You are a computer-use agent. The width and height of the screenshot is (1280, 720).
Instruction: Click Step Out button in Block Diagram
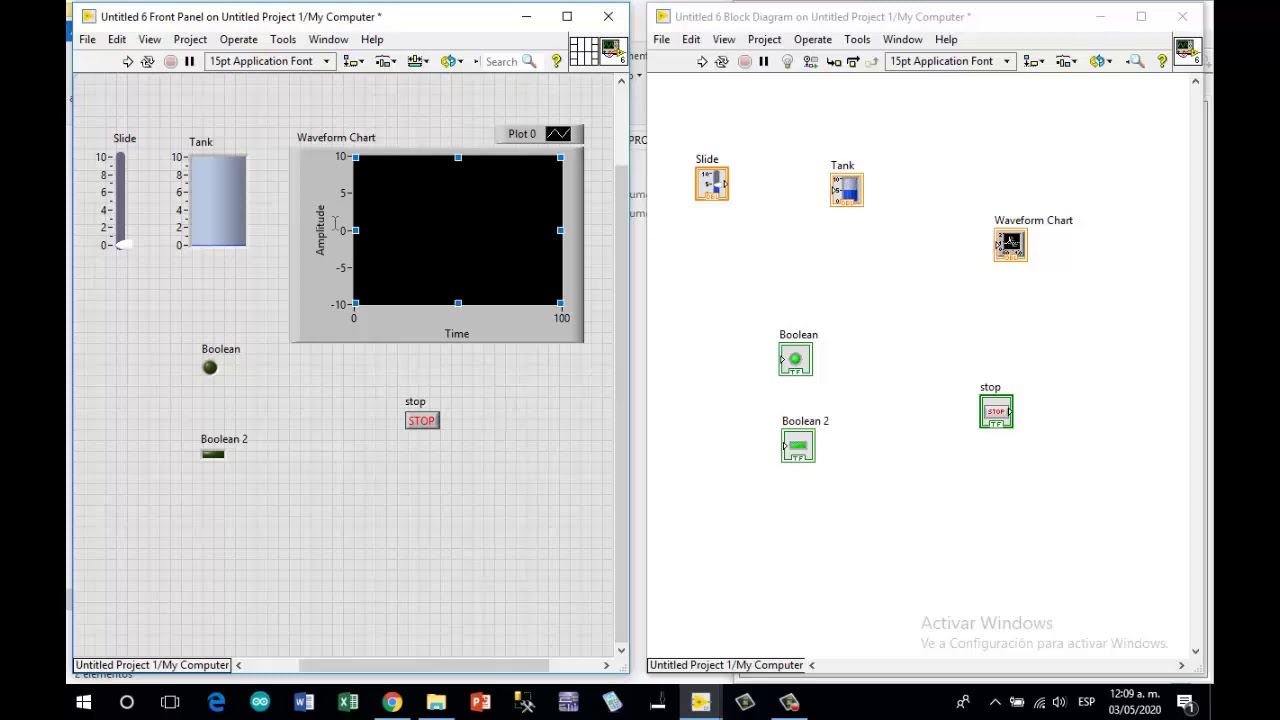[872, 62]
